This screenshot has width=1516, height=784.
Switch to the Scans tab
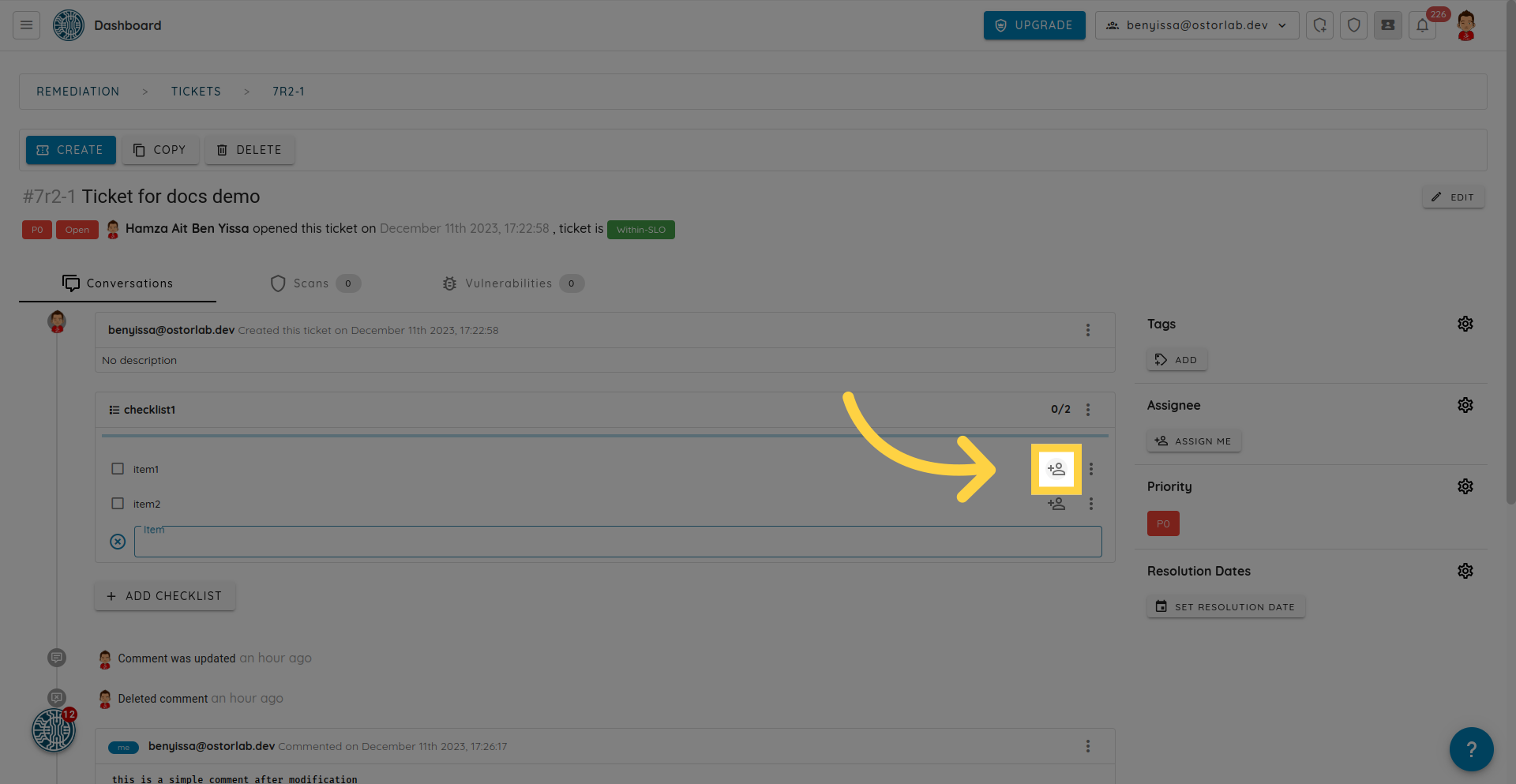click(311, 283)
